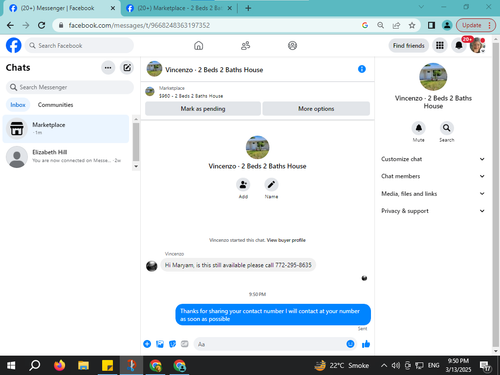Open the Windows Start menu
This screenshot has width=500, height=375.
point(11,366)
